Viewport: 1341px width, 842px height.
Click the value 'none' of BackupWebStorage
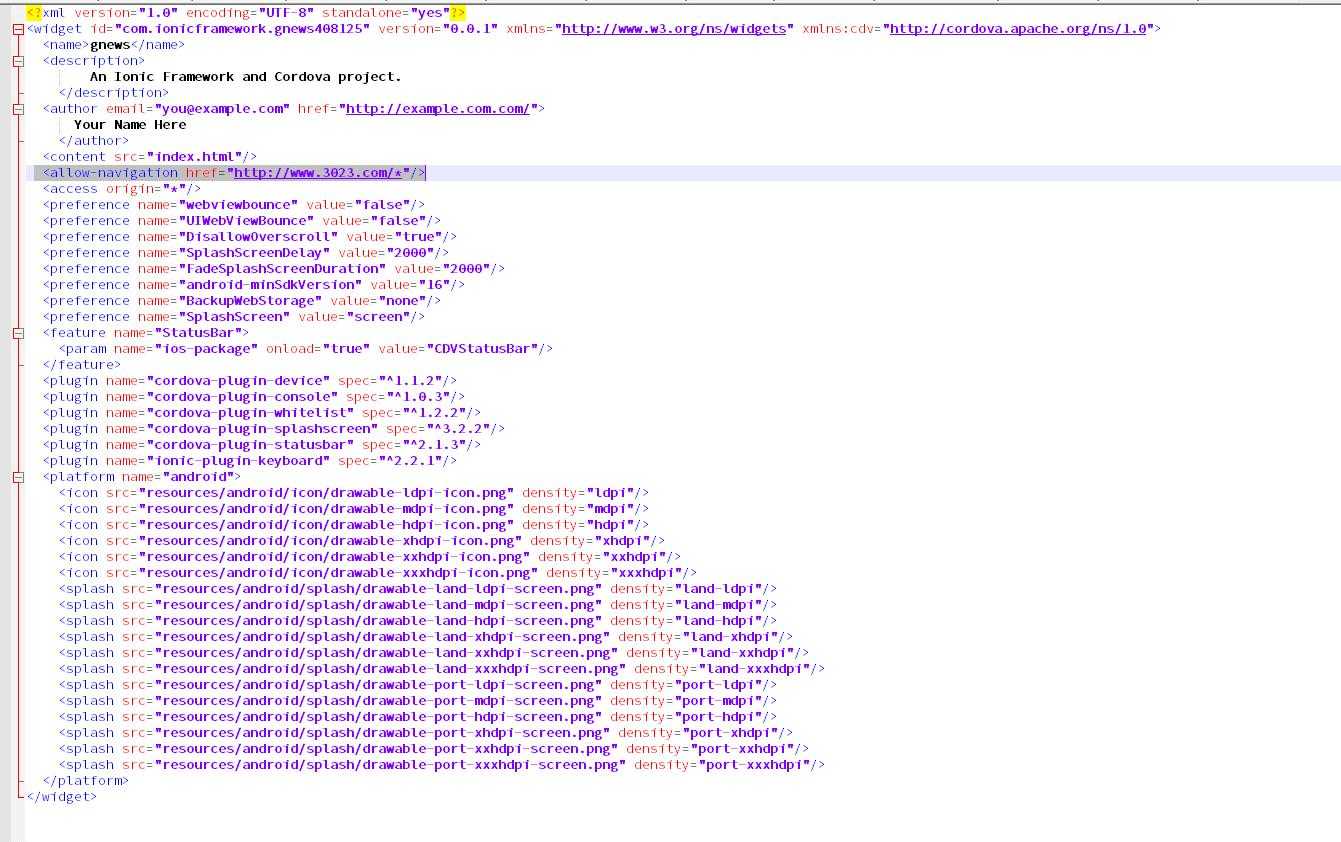pyautogui.click(x=402, y=301)
